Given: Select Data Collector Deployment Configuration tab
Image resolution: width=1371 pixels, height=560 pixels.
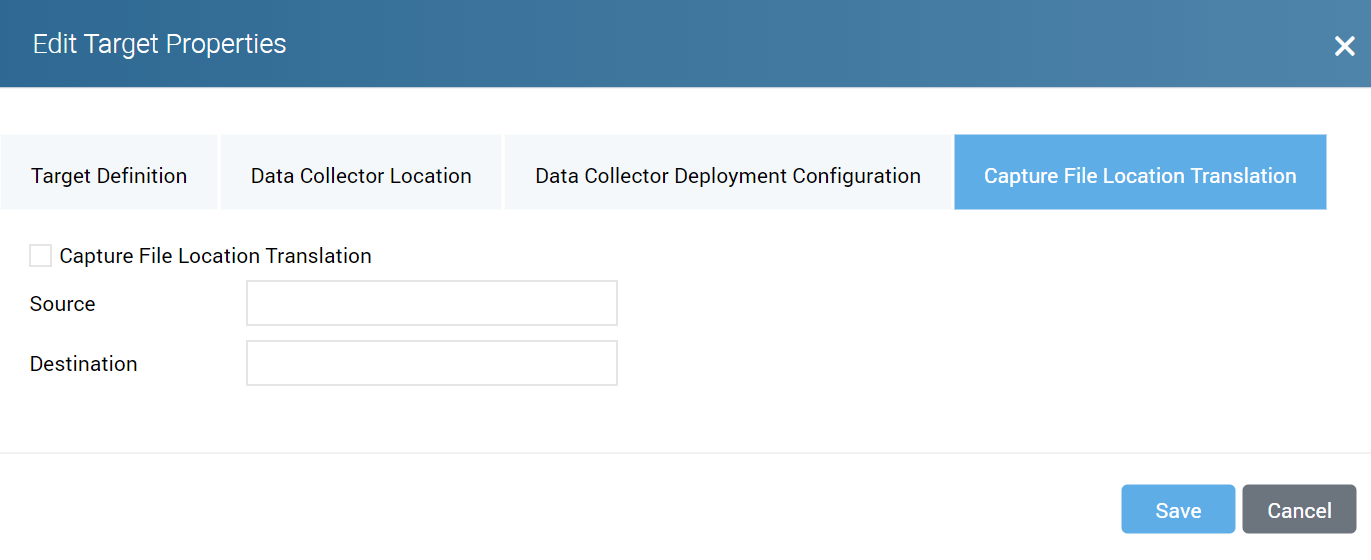Looking at the screenshot, I should (728, 176).
